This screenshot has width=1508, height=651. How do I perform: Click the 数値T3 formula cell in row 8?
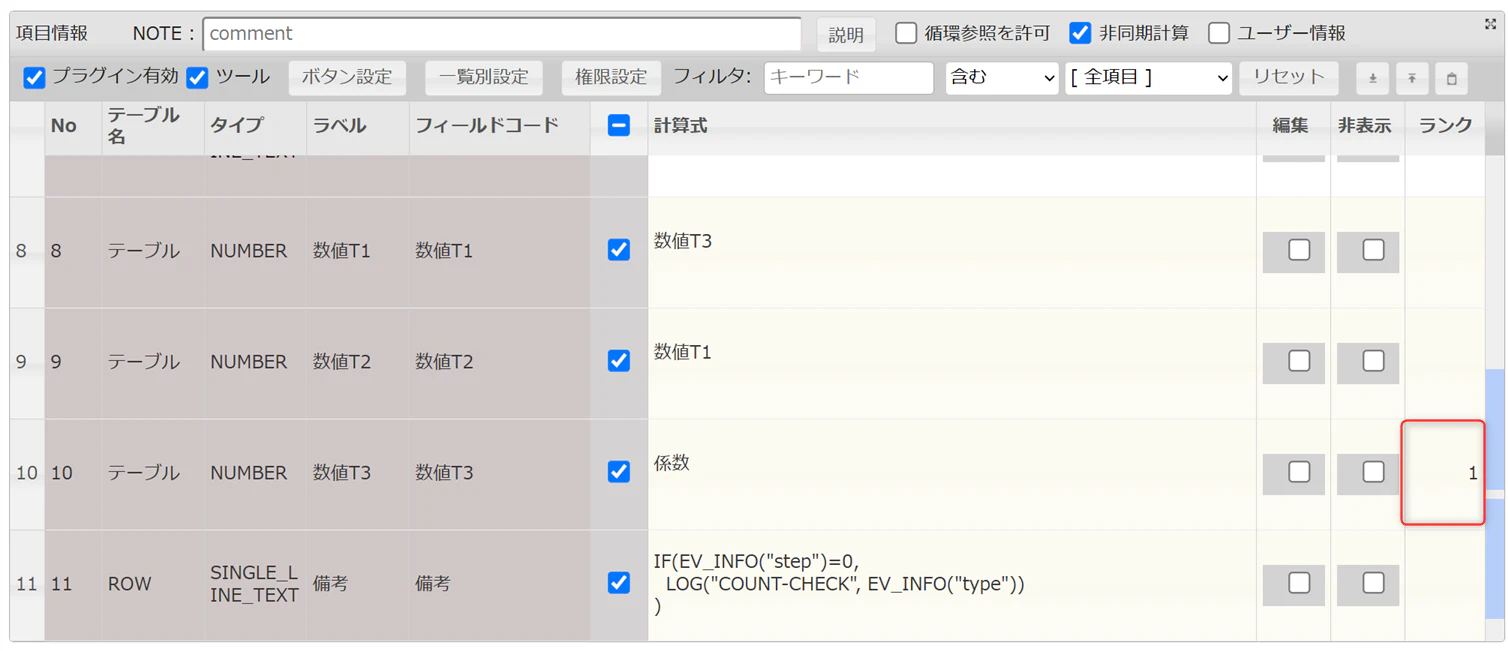(x=952, y=252)
